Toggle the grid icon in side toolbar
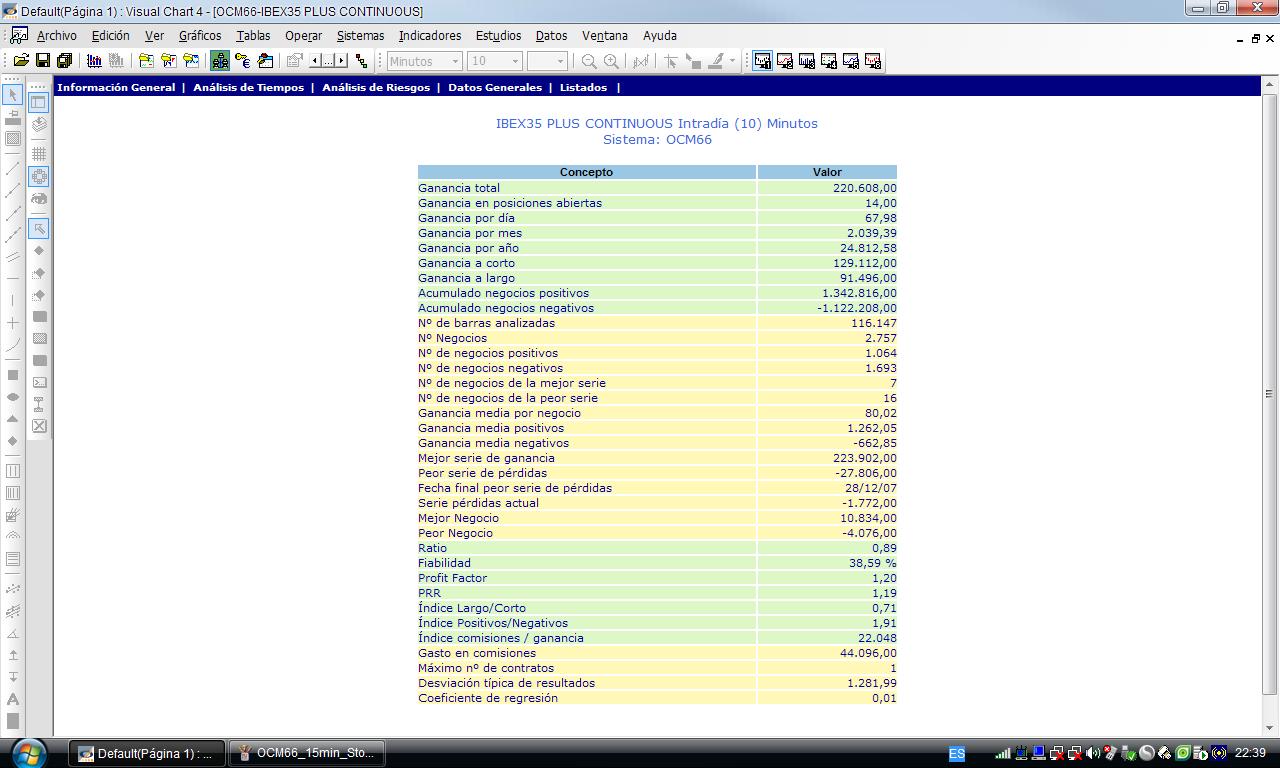This screenshot has width=1280, height=768. pos(39,154)
